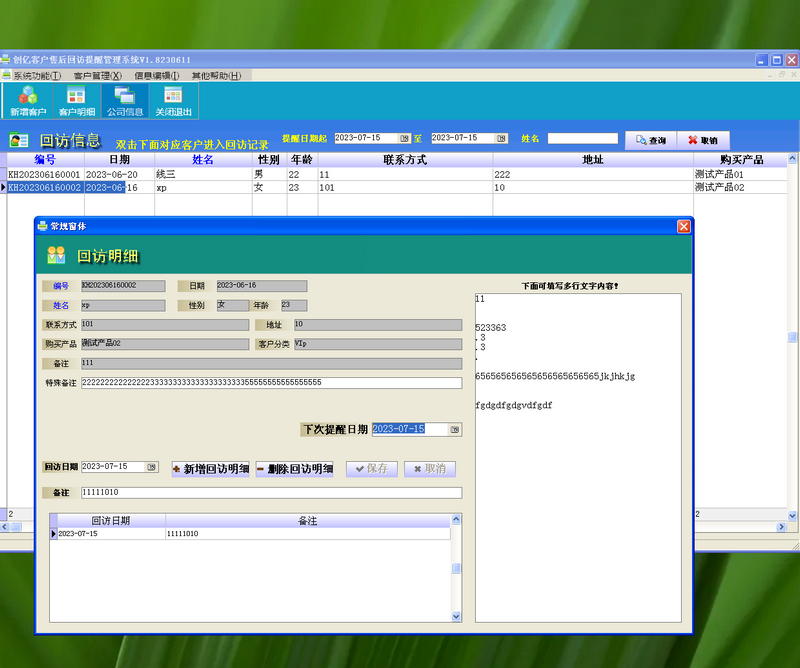The width and height of the screenshot is (800, 668).
Task: Click 地址 column header
Action: tap(593, 160)
